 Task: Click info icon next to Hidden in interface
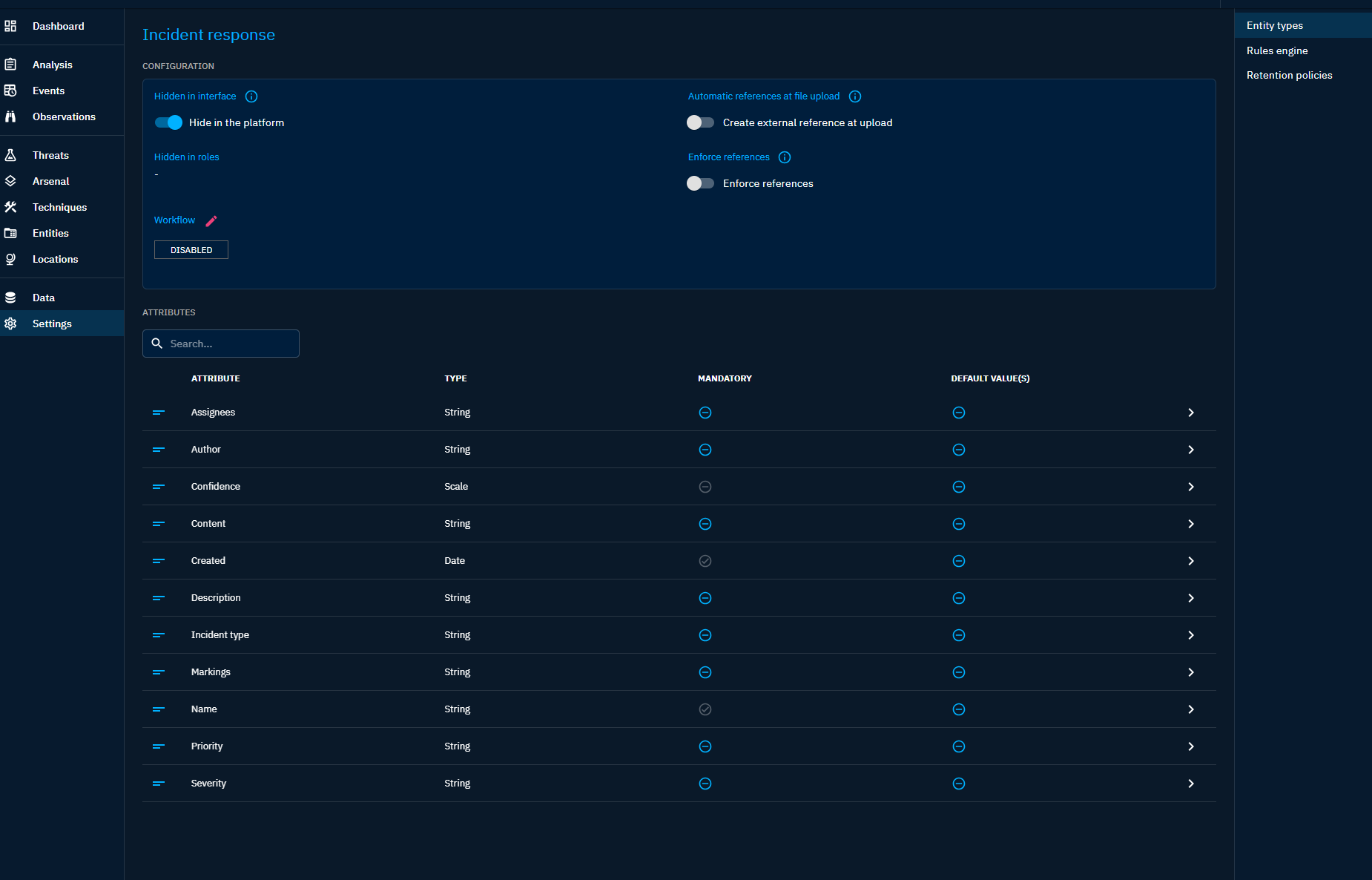251,96
